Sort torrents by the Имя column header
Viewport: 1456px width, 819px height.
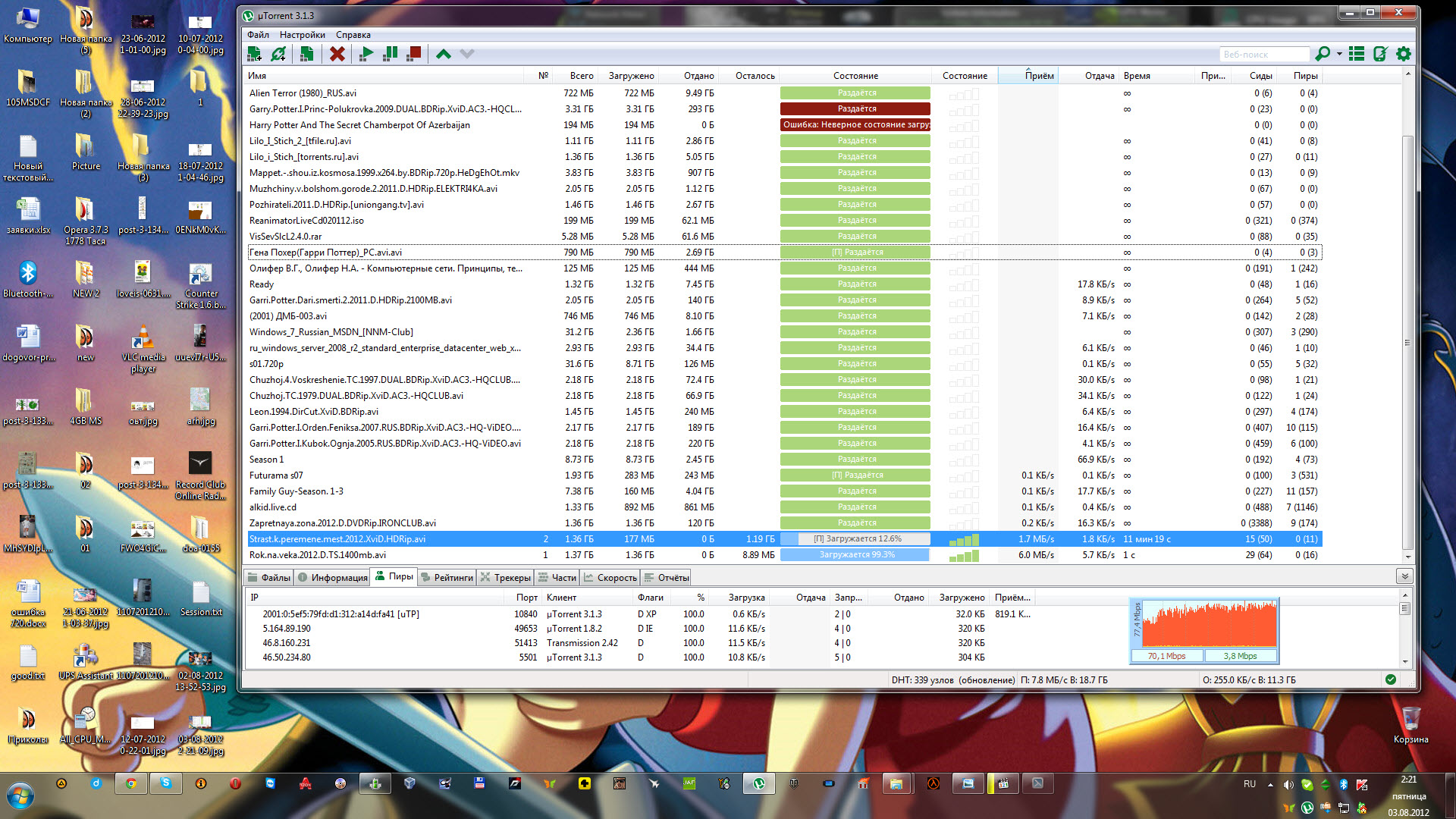(384, 76)
